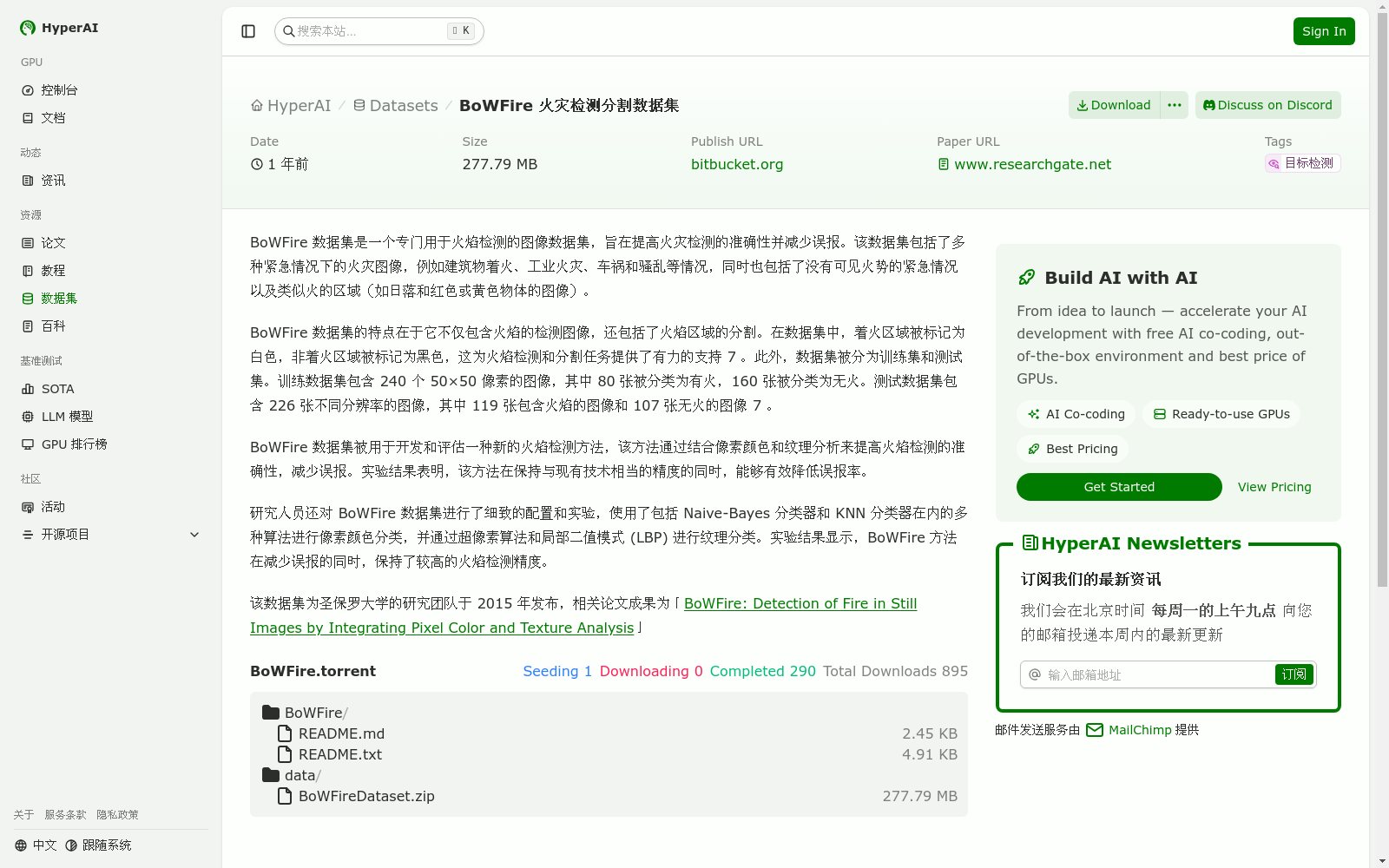This screenshot has height=868, width=1389.
Task: Expand the 开源项目 chevron
Action: (x=194, y=535)
